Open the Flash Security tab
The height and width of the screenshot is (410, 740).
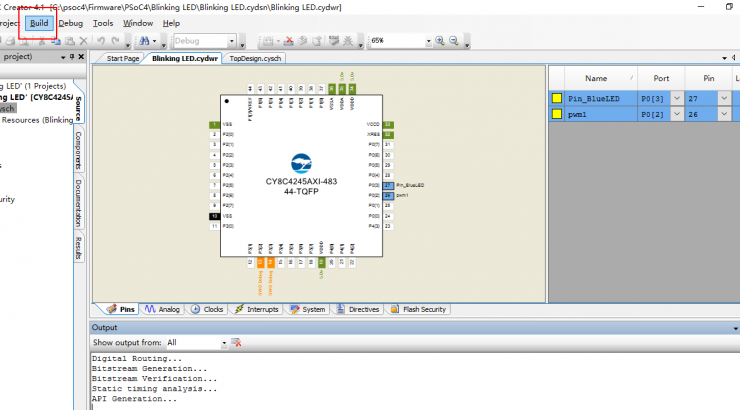[419, 310]
